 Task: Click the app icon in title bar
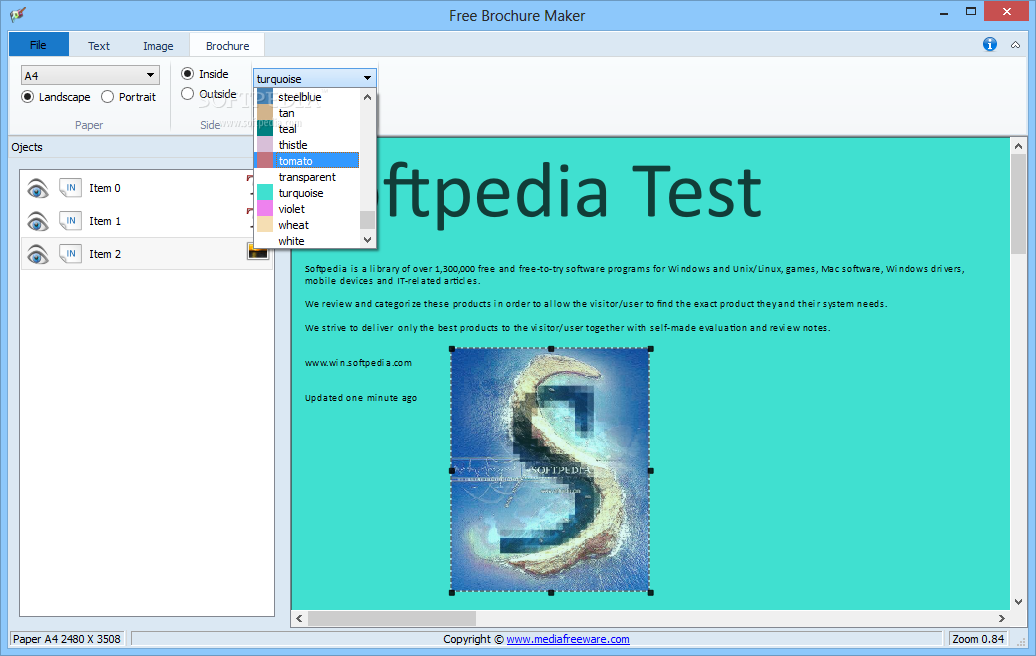pos(18,14)
